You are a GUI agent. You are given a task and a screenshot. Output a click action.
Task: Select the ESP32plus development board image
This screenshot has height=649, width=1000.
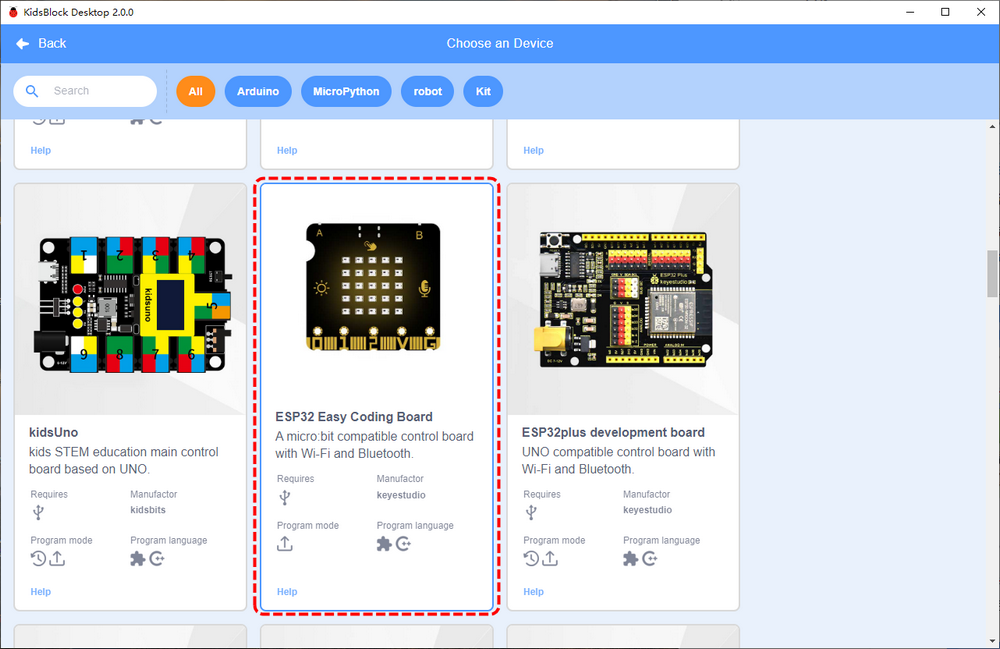[622, 299]
